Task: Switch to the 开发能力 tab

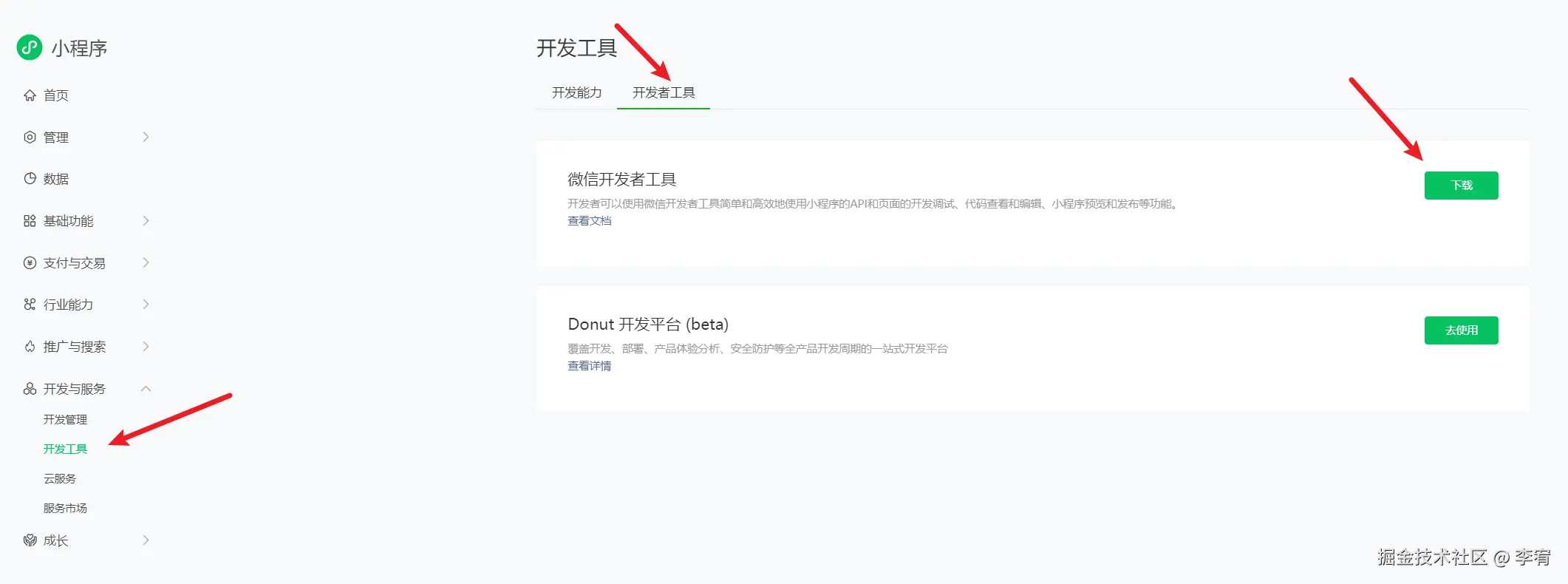Action: point(577,92)
